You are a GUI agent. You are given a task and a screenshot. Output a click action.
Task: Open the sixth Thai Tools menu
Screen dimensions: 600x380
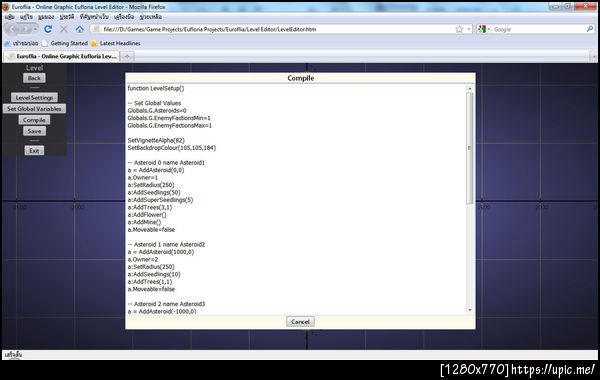[x=124, y=17]
